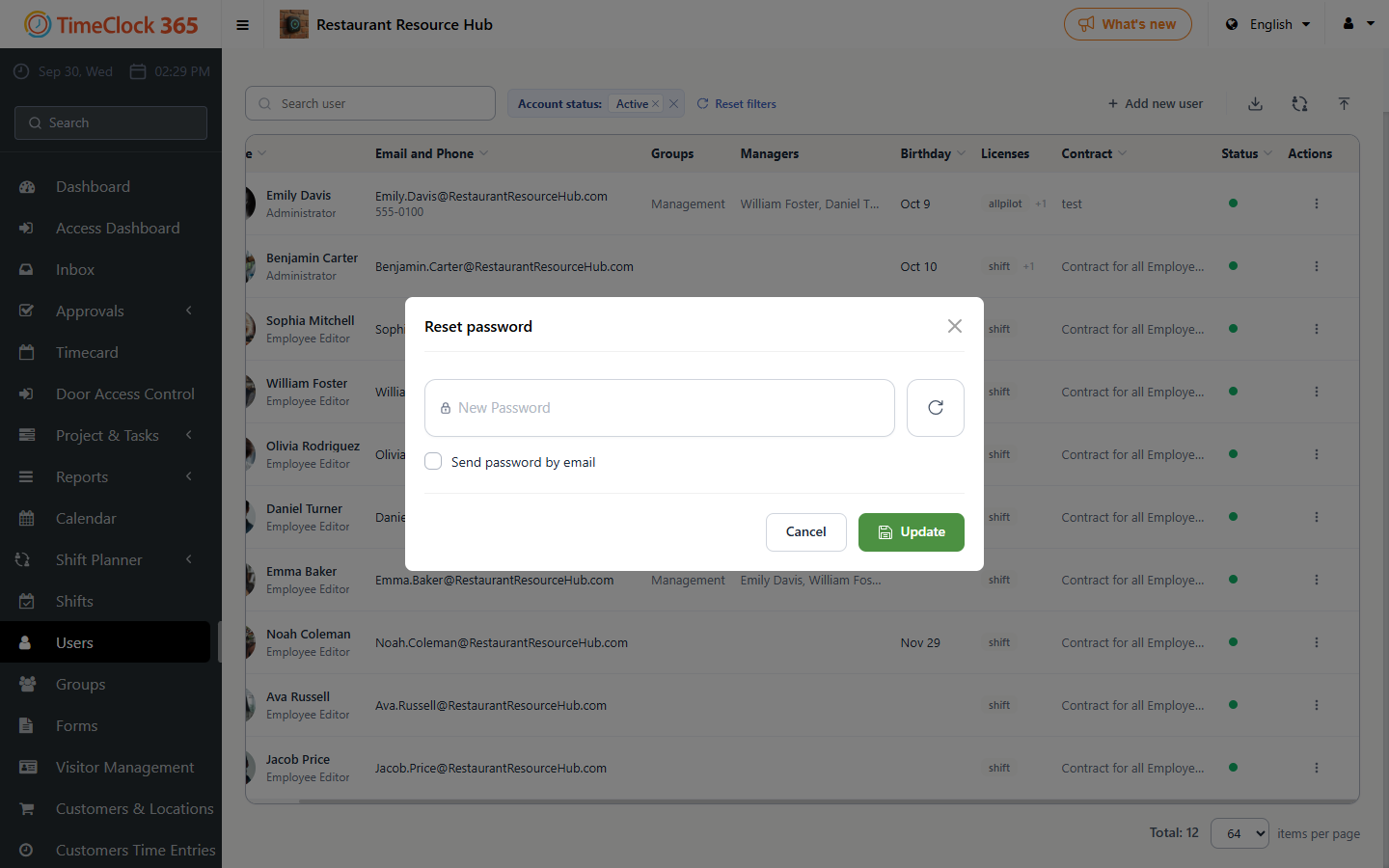
Task: Enable Send password by email checkbox
Action: point(433,462)
